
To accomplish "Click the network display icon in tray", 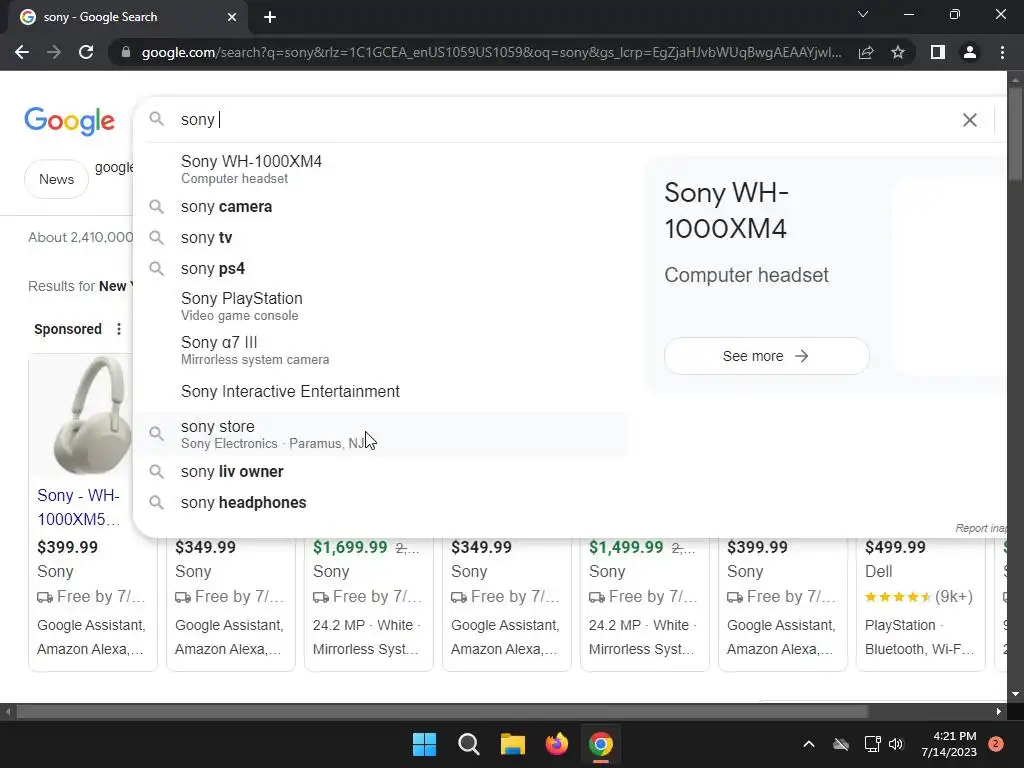I will tap(872, 744).
